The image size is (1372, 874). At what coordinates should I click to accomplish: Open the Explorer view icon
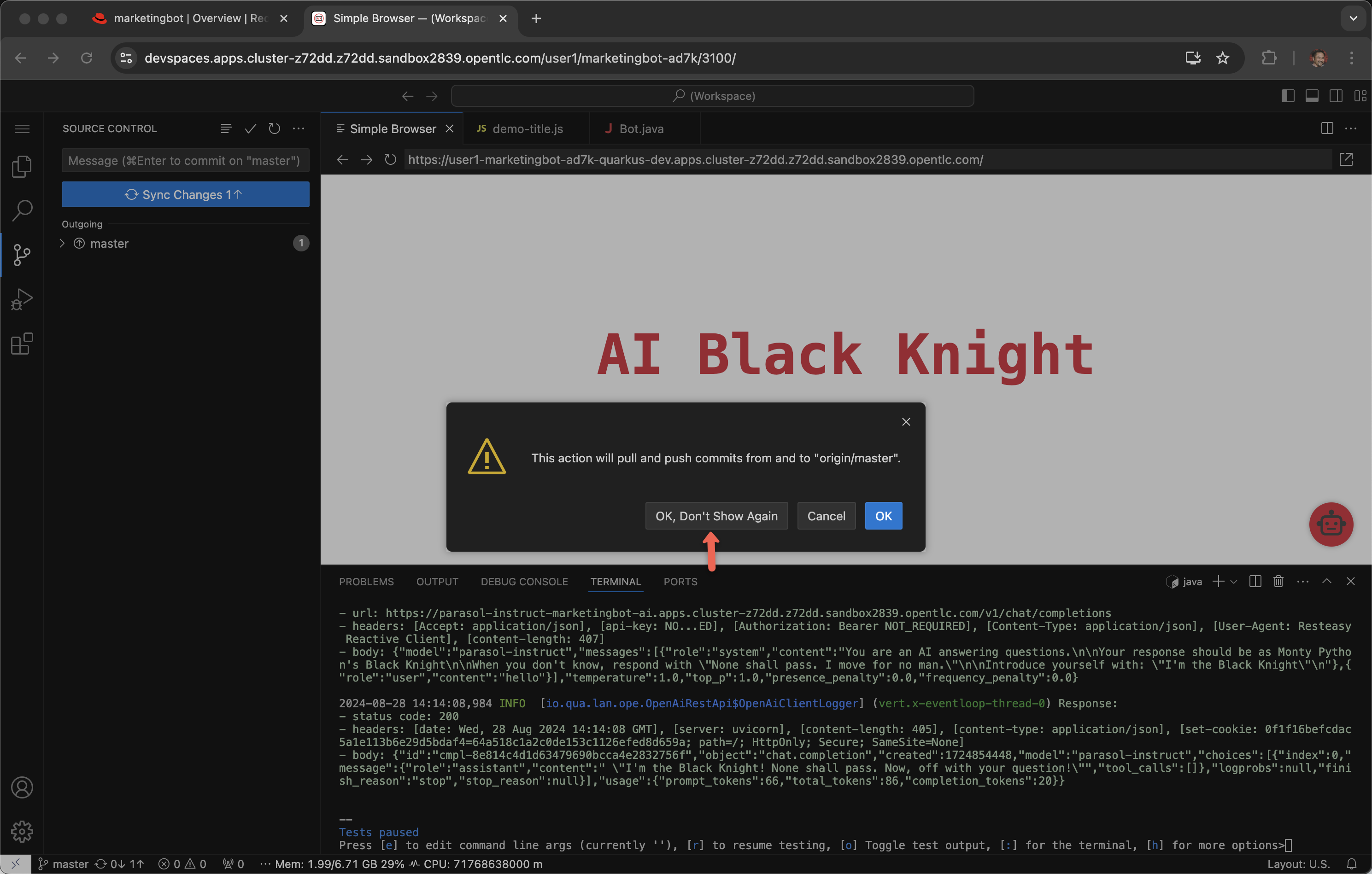point(22,166)
